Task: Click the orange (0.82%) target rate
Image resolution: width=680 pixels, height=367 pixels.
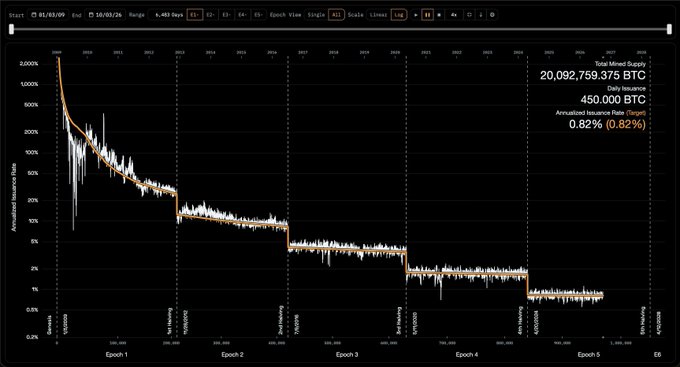Action: coord(625,124)
